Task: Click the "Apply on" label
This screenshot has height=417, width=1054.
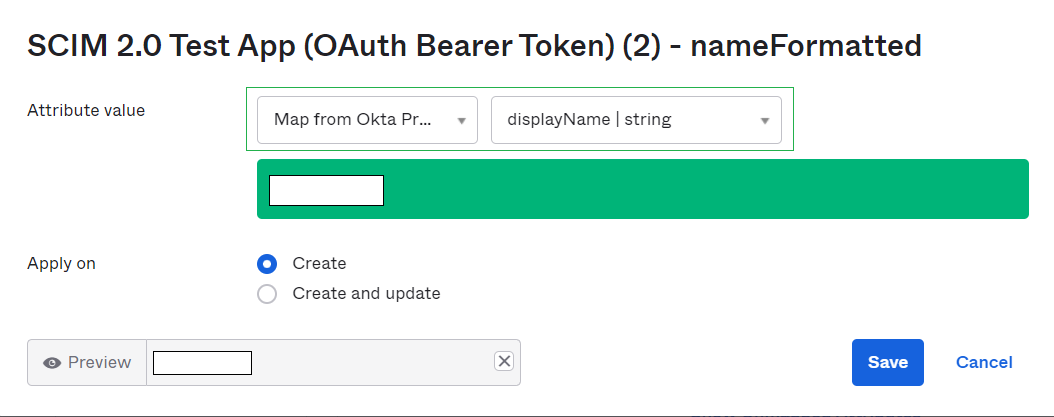Action: point(62,264)
